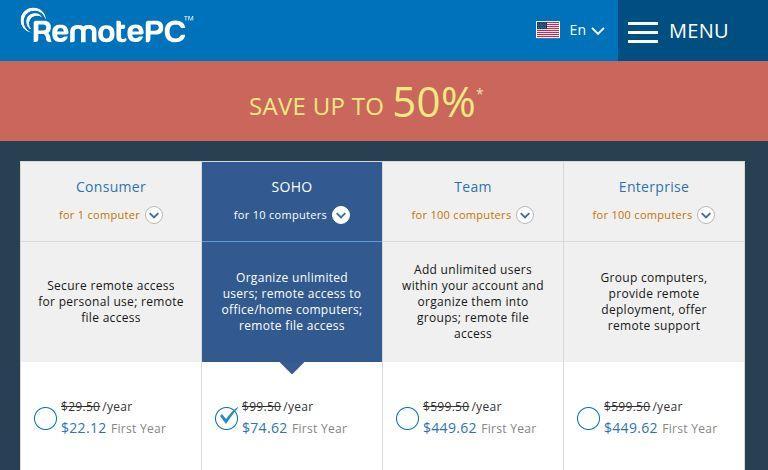Switch to the Team plan tab
768x470 pixels.
[x=473, y=187]
